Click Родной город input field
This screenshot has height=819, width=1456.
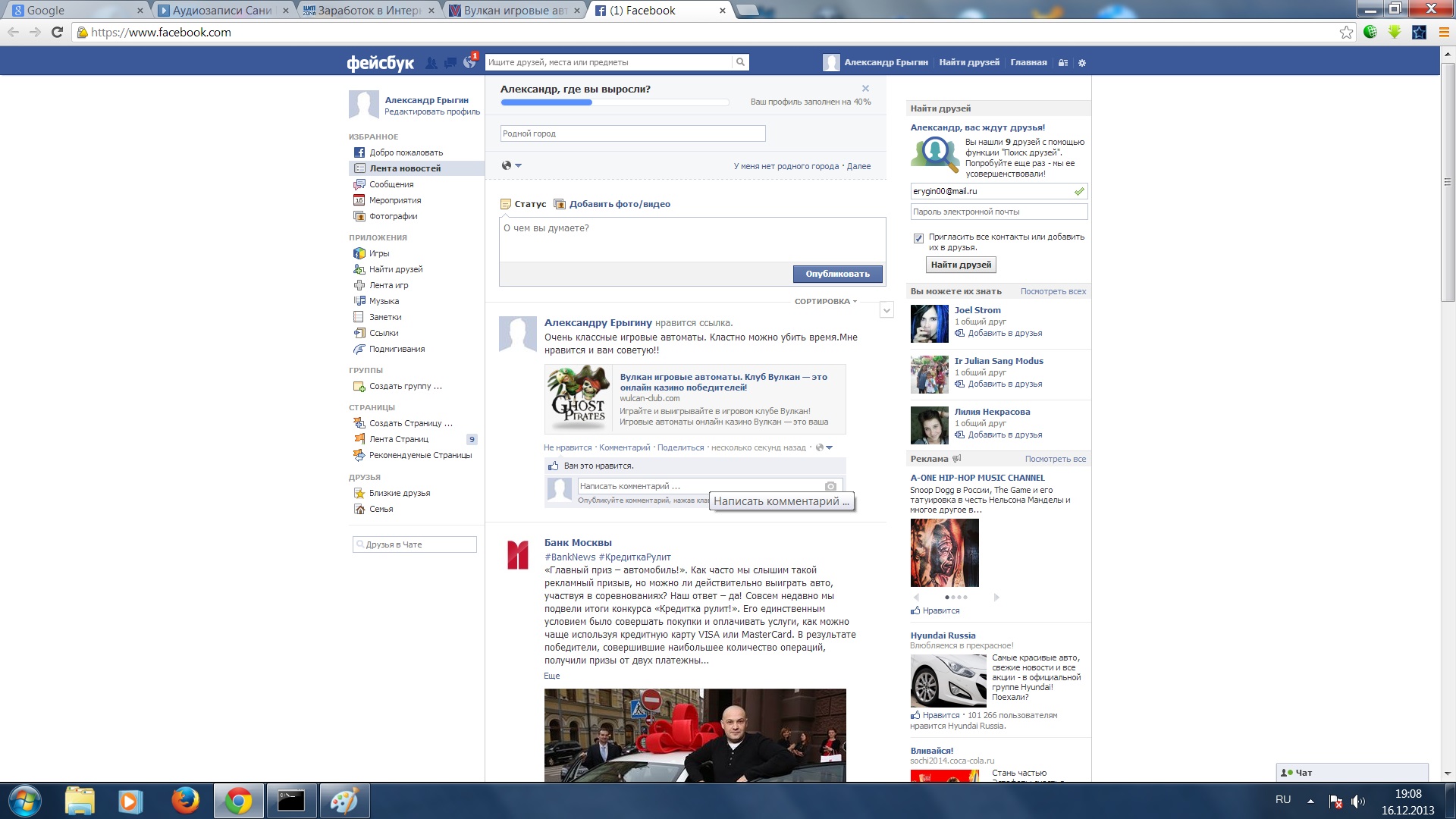(x=632, y=133)
